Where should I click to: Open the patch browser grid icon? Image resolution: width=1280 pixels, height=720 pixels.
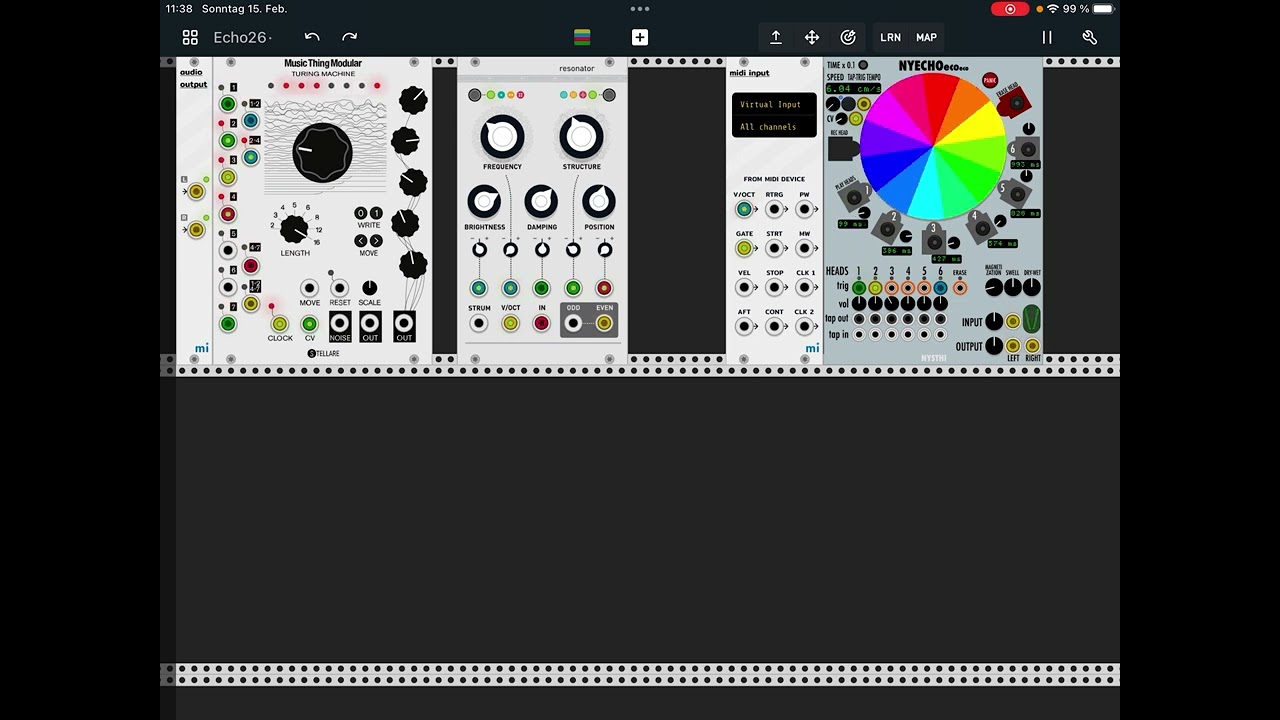point(190,38)
